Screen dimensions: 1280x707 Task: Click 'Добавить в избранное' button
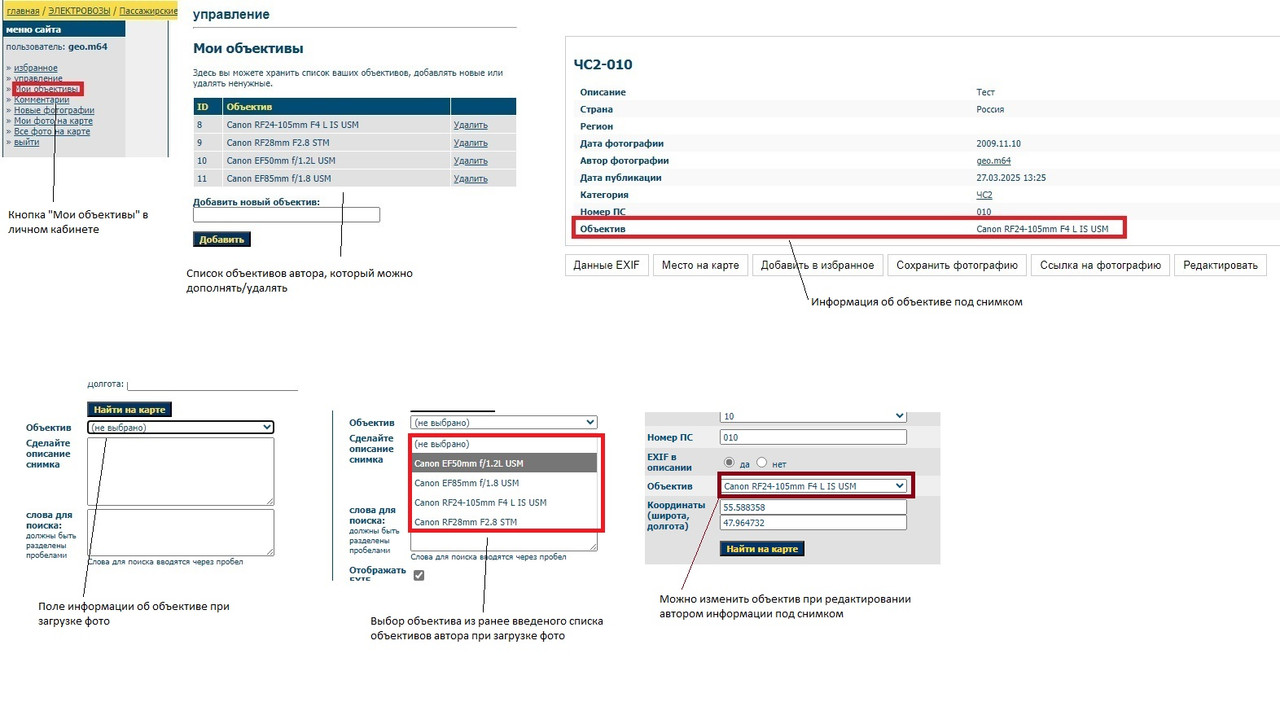tap(817, 265)
